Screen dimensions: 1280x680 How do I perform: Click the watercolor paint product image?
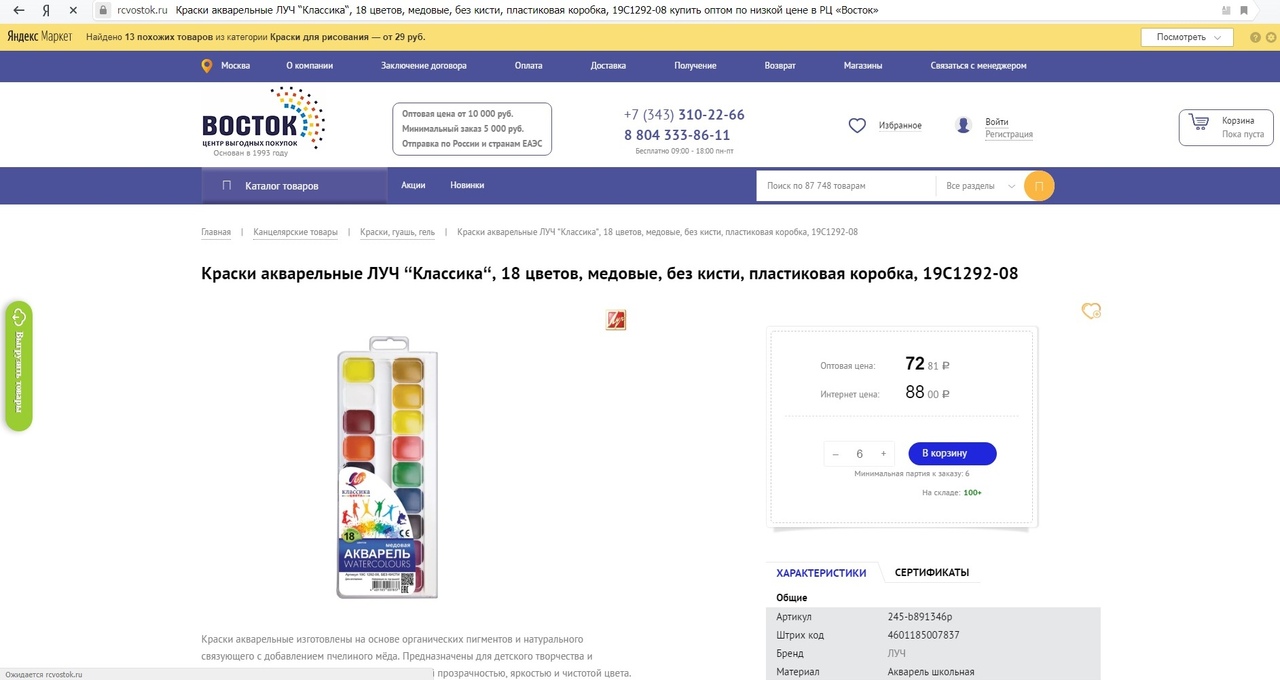[x=388, y=467]
